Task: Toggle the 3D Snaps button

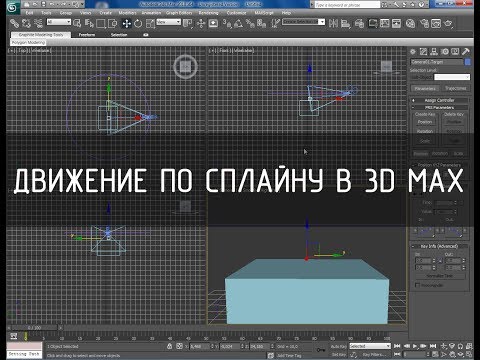Action: coord(227,23)
